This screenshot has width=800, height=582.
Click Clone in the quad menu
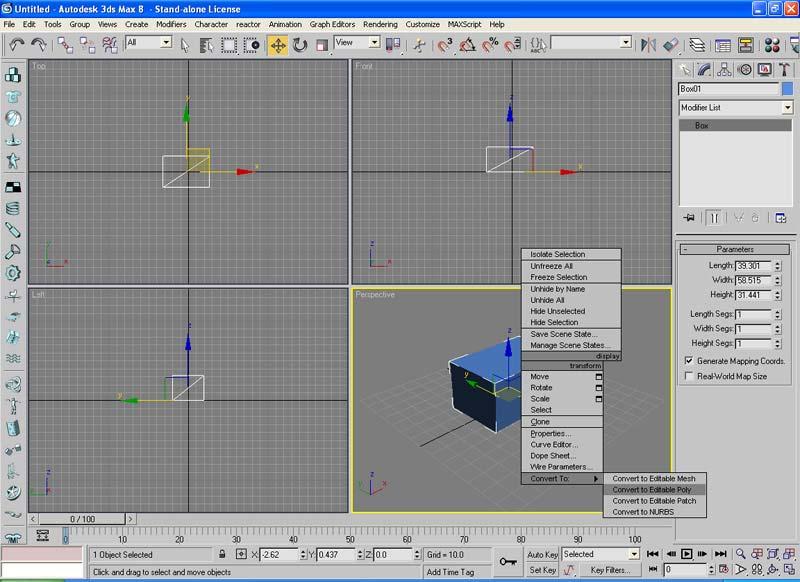click(x=562, y=422)
